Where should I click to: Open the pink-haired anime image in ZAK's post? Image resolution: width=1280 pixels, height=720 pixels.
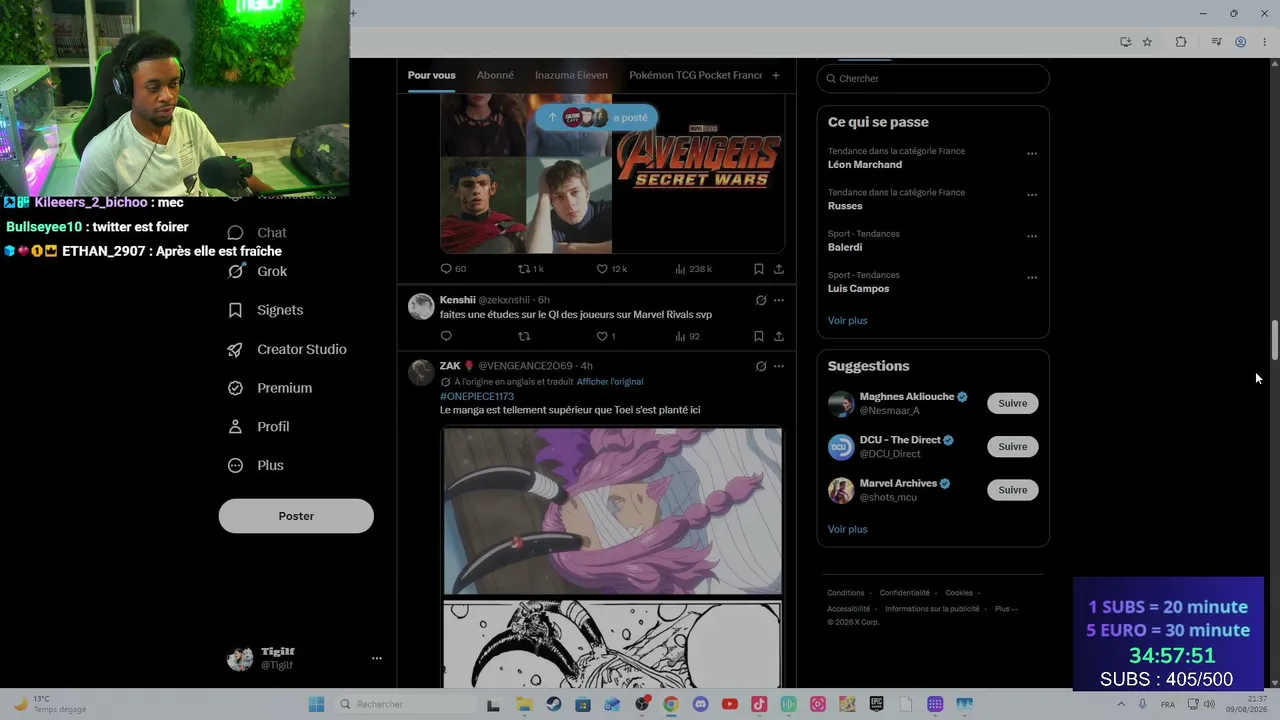click(612, 511)
